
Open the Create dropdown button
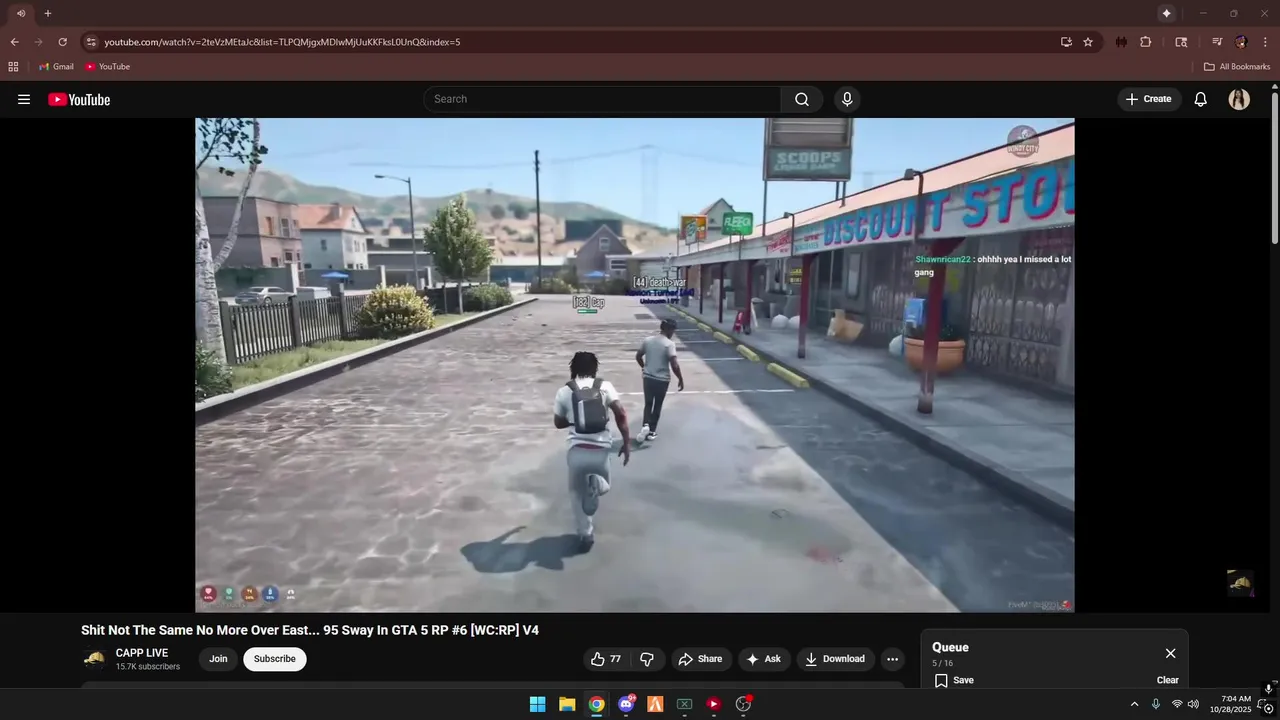click(x=1149, y=99)
